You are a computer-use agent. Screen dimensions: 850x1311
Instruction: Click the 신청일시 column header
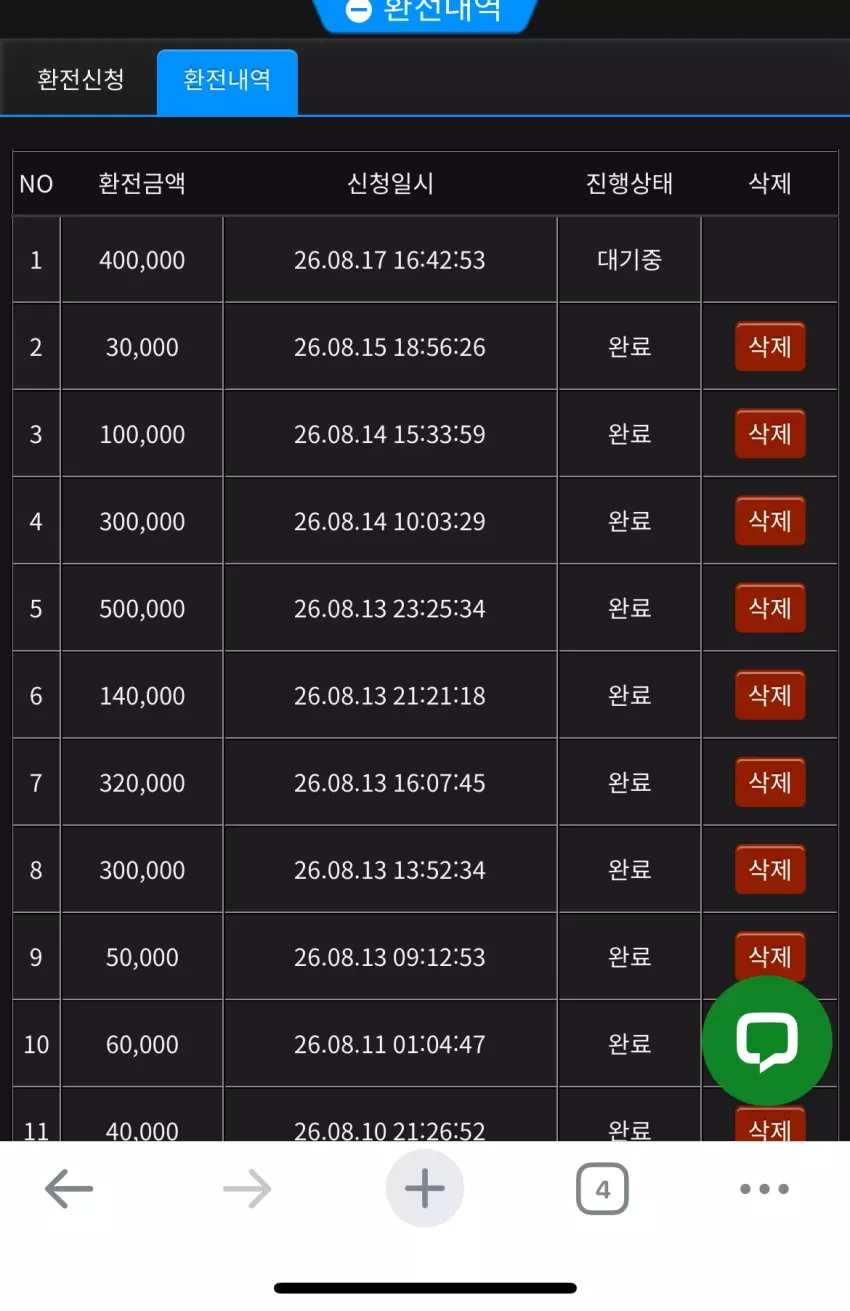[390, 183]
